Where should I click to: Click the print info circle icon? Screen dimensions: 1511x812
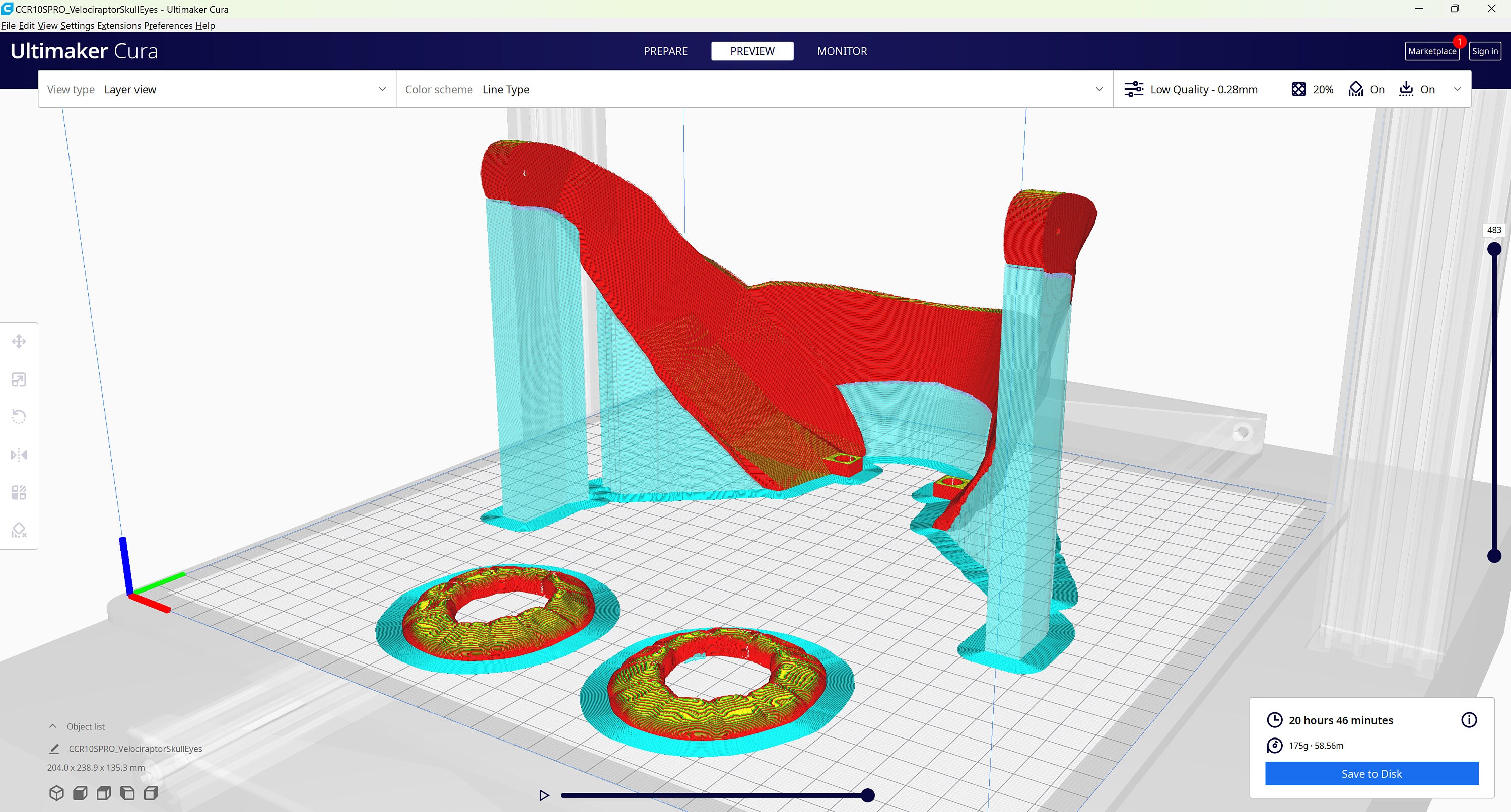[x=1469, y=720]
